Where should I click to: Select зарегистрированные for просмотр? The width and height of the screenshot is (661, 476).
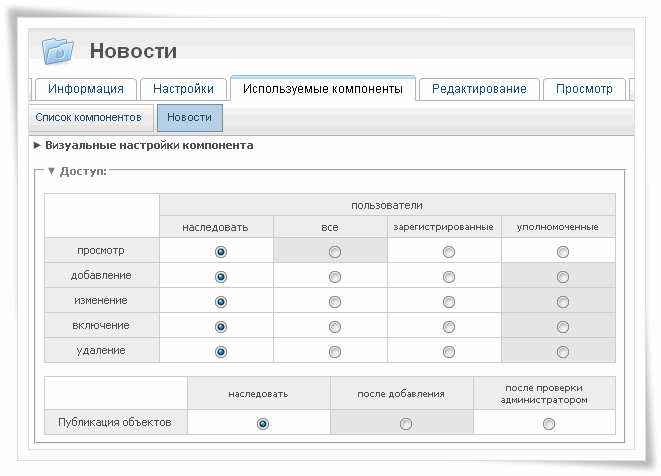point(449,252)
